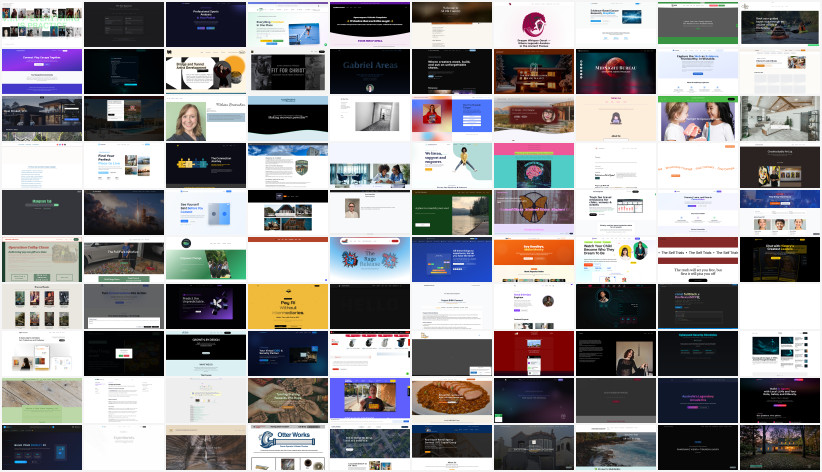Open the hands holding grain thumbnail

point(288,401)
